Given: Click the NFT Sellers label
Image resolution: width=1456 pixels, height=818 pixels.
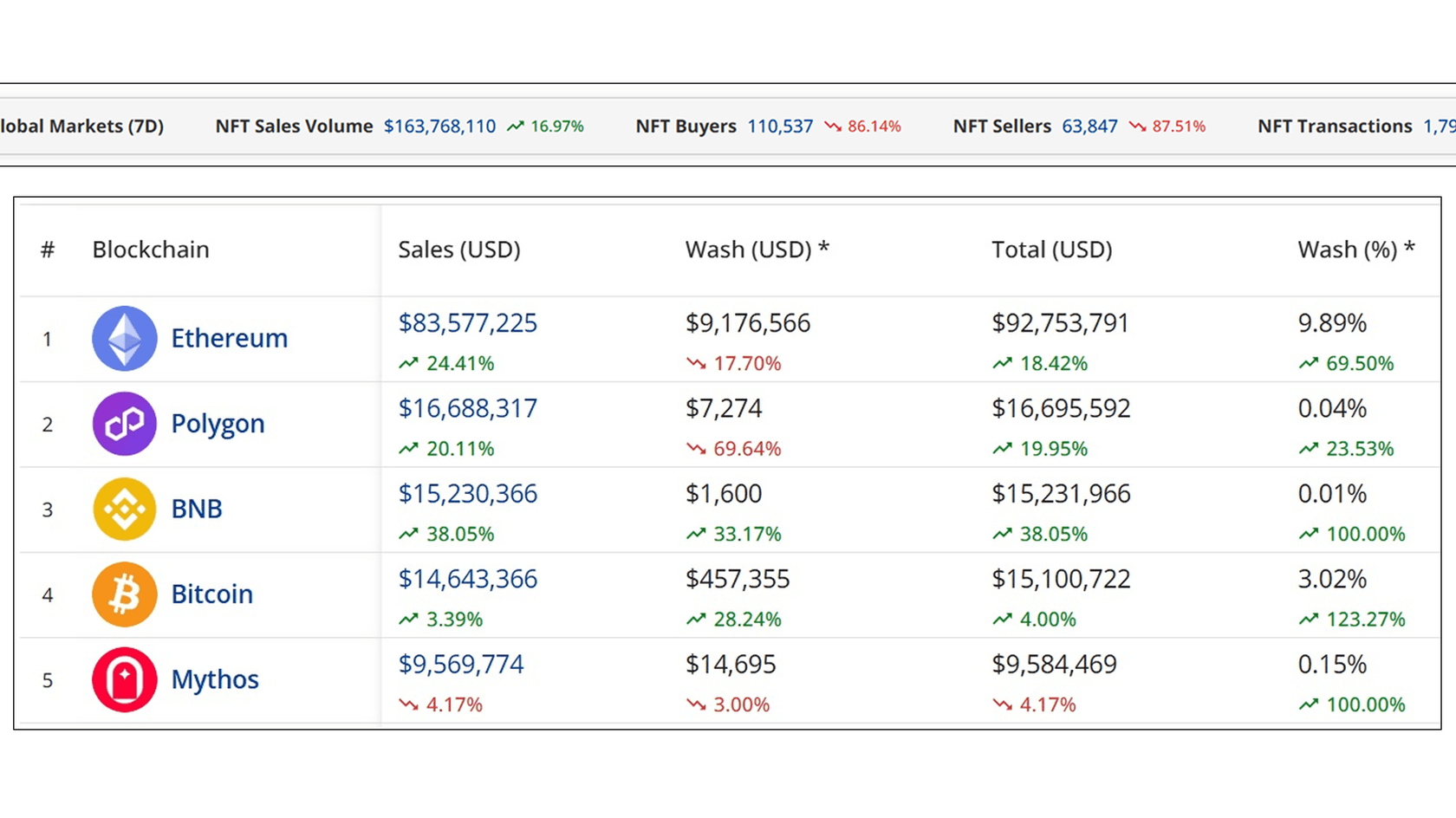Looking at the screenshot, I should tap(1002, 127).
